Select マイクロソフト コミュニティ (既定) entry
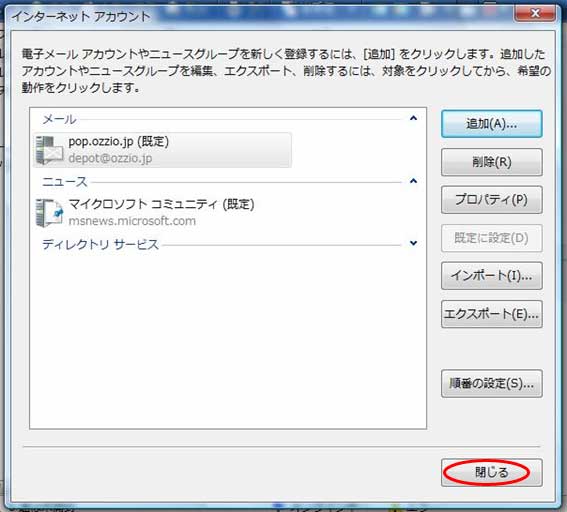This screenshot has height=512, width=567. tap(161, 204)
